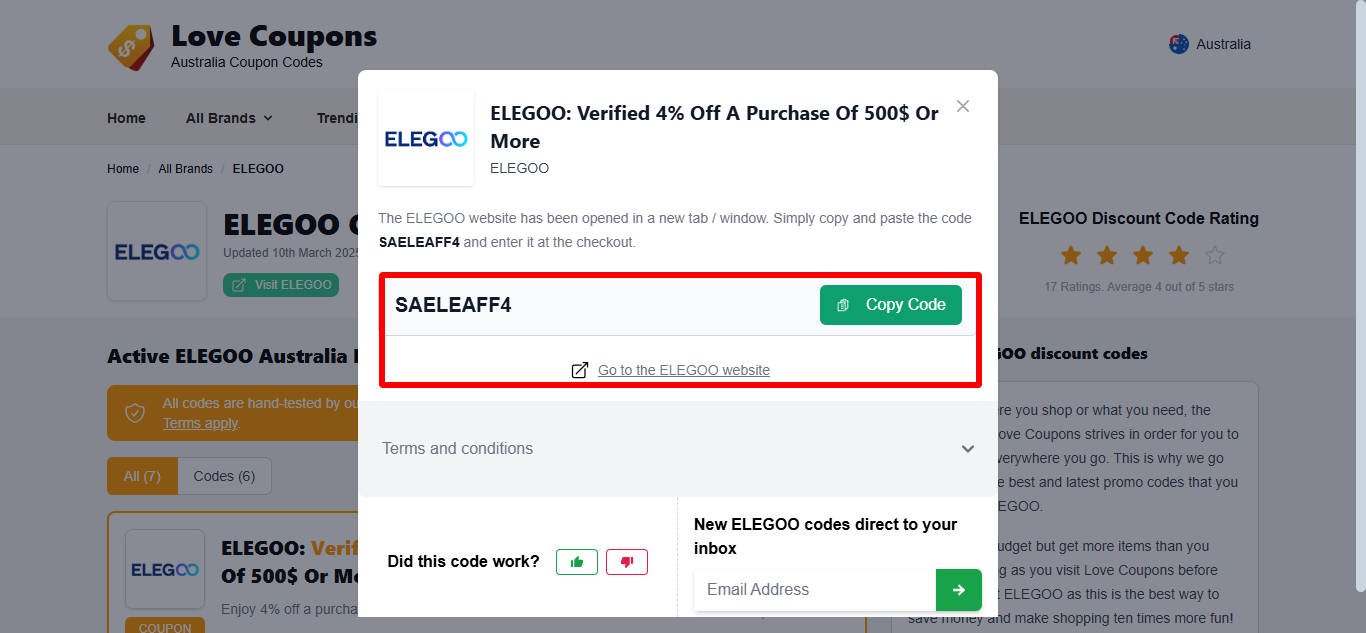The image size is (1366, 633).
Task: Open the Go to the ELEGOO website link
Action: [x=683, y=370]
